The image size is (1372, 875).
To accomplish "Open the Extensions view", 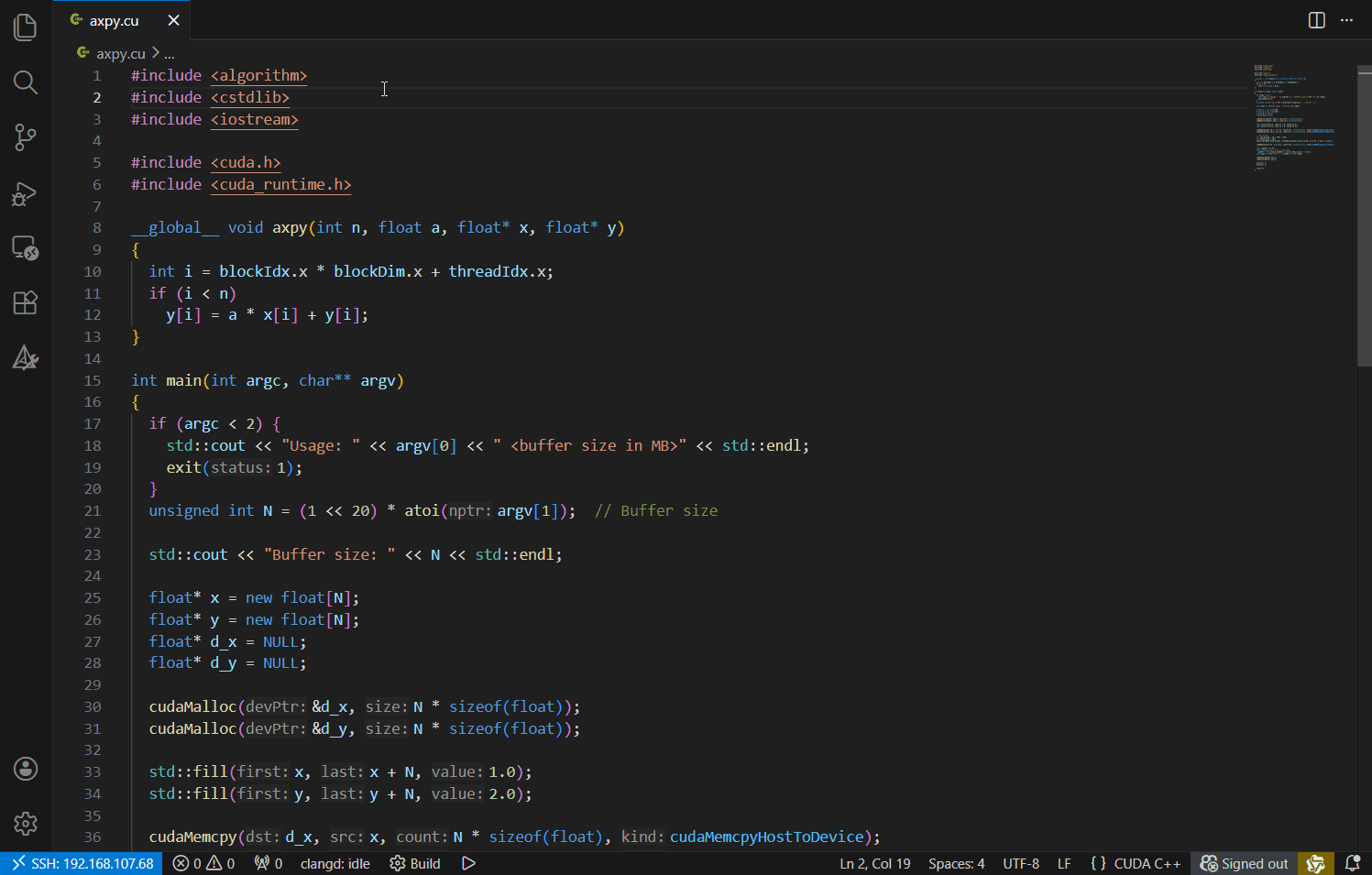I will click(26, 303).
